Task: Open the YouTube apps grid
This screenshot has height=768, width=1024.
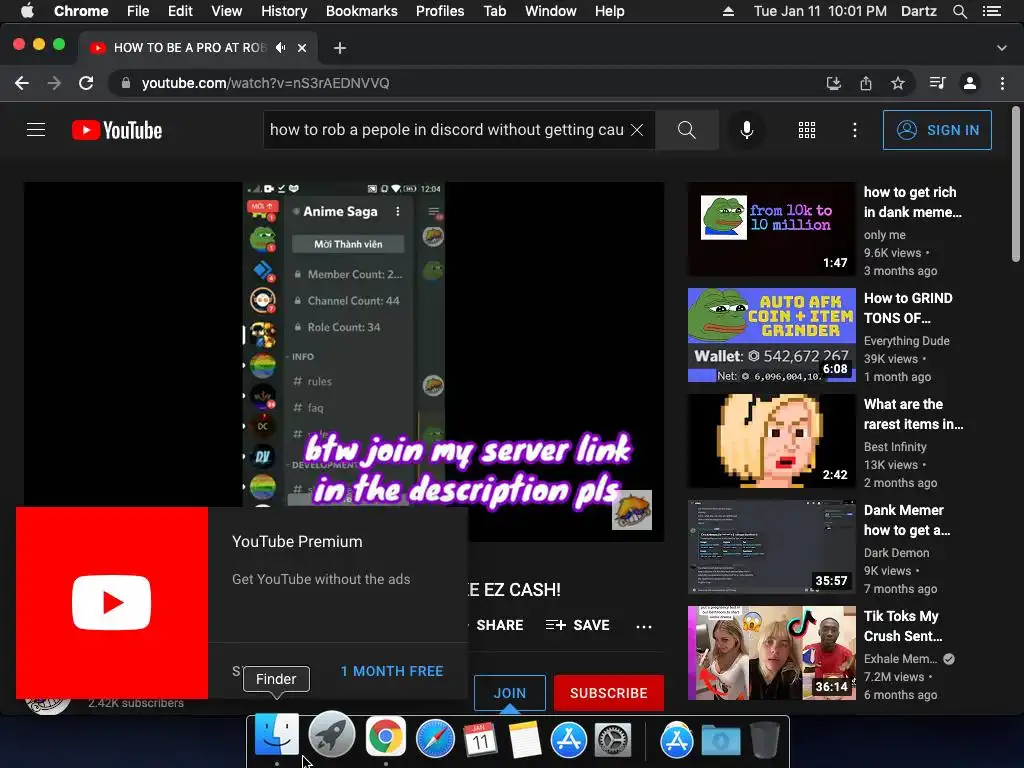Action: pos(807,130)
